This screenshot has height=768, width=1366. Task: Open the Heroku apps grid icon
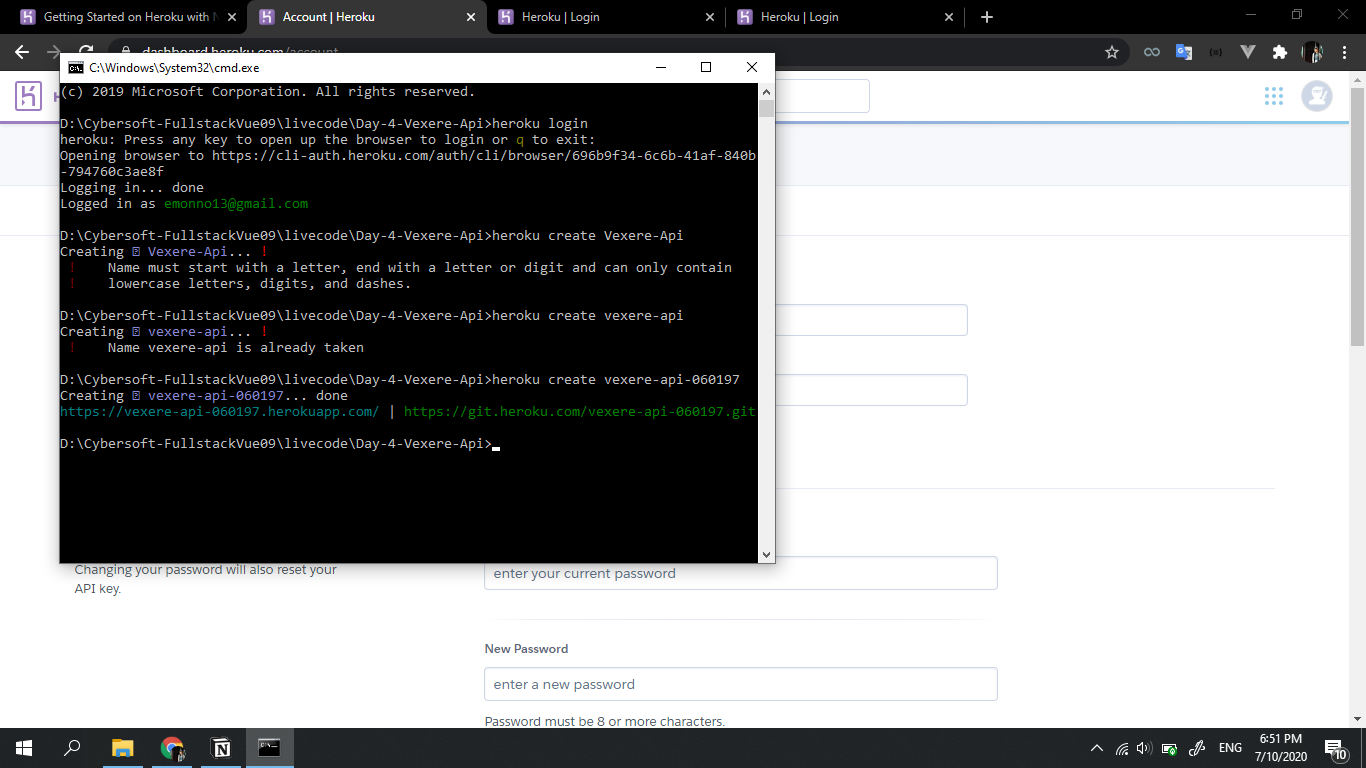click(x=1274, y=96)
